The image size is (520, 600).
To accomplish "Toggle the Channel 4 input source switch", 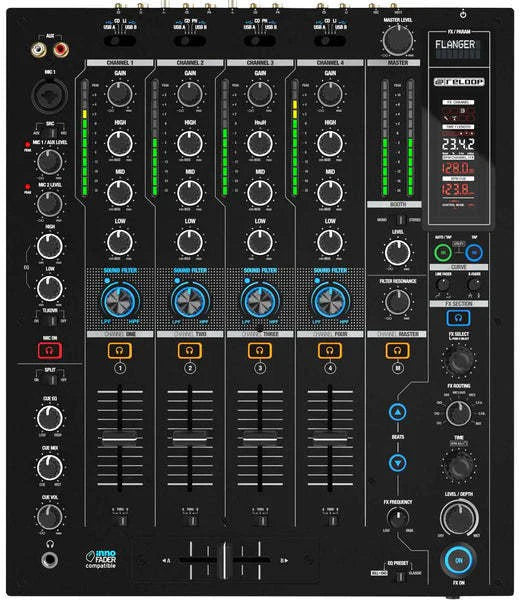I will point(330,41).
